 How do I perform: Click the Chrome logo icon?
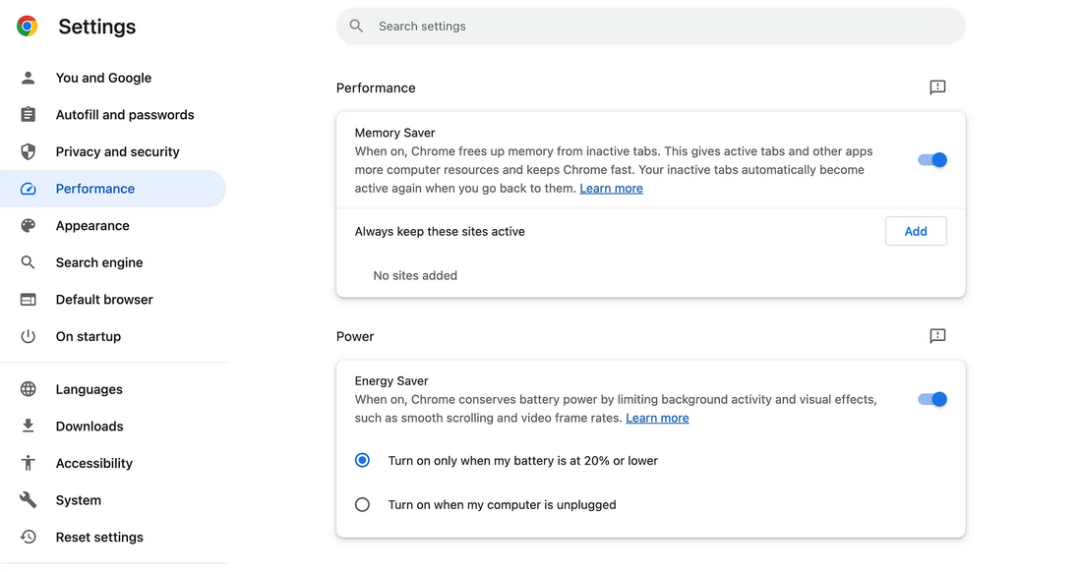[x=27, y=26]
